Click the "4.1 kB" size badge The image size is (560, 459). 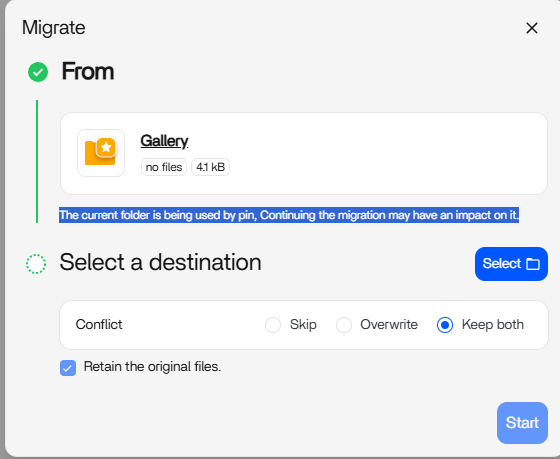click(210, 167)
